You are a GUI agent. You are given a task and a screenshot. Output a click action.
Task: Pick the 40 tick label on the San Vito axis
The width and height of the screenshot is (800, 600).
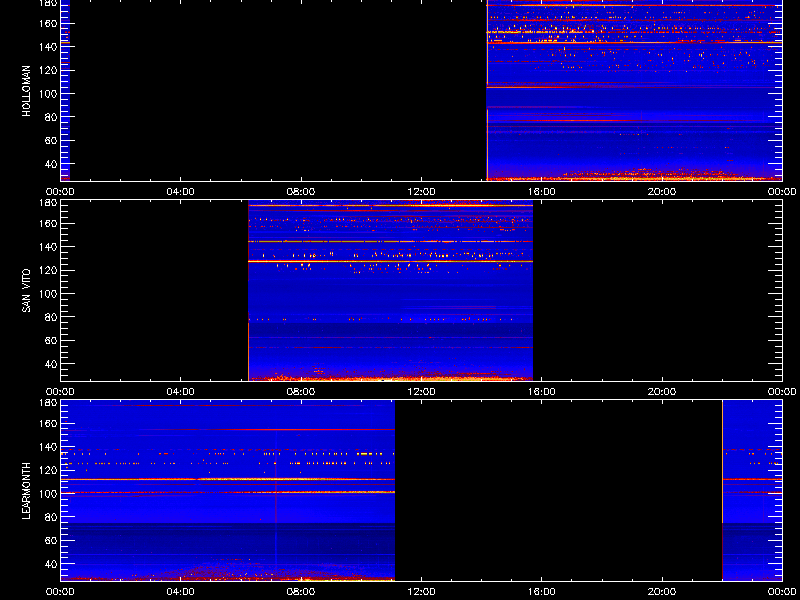click(50, 364)
